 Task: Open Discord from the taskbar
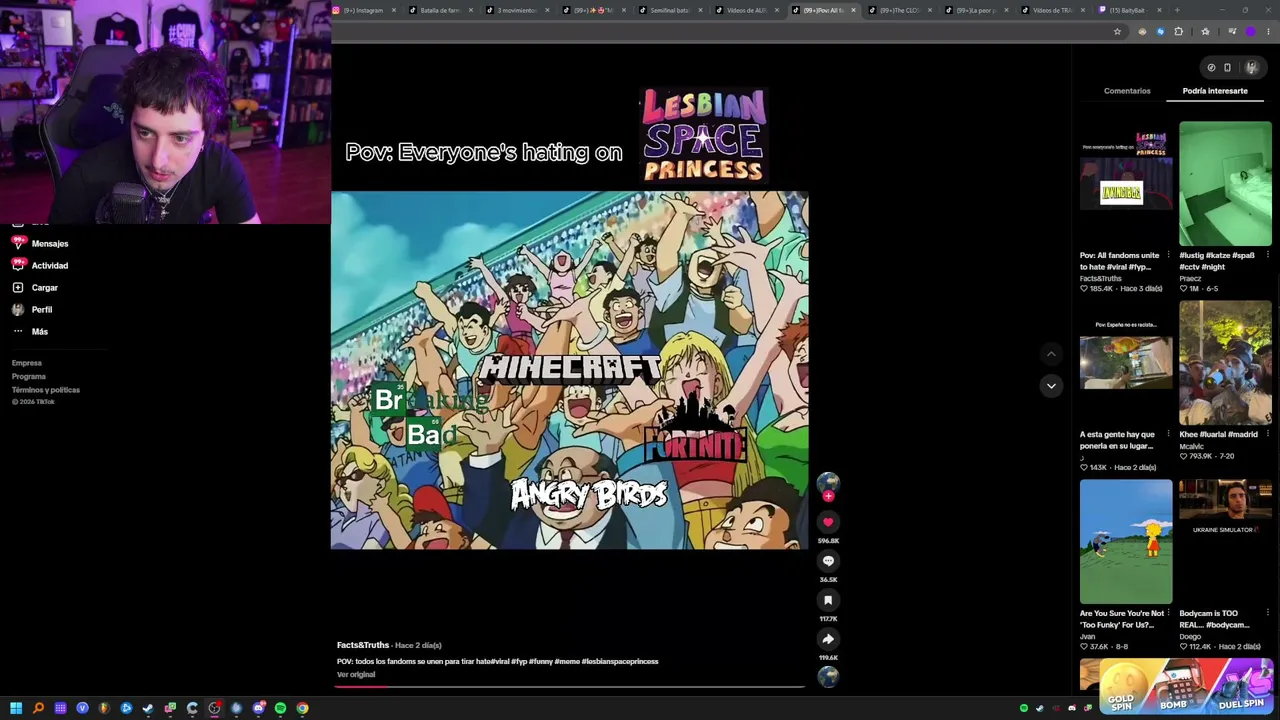[258, 709]
